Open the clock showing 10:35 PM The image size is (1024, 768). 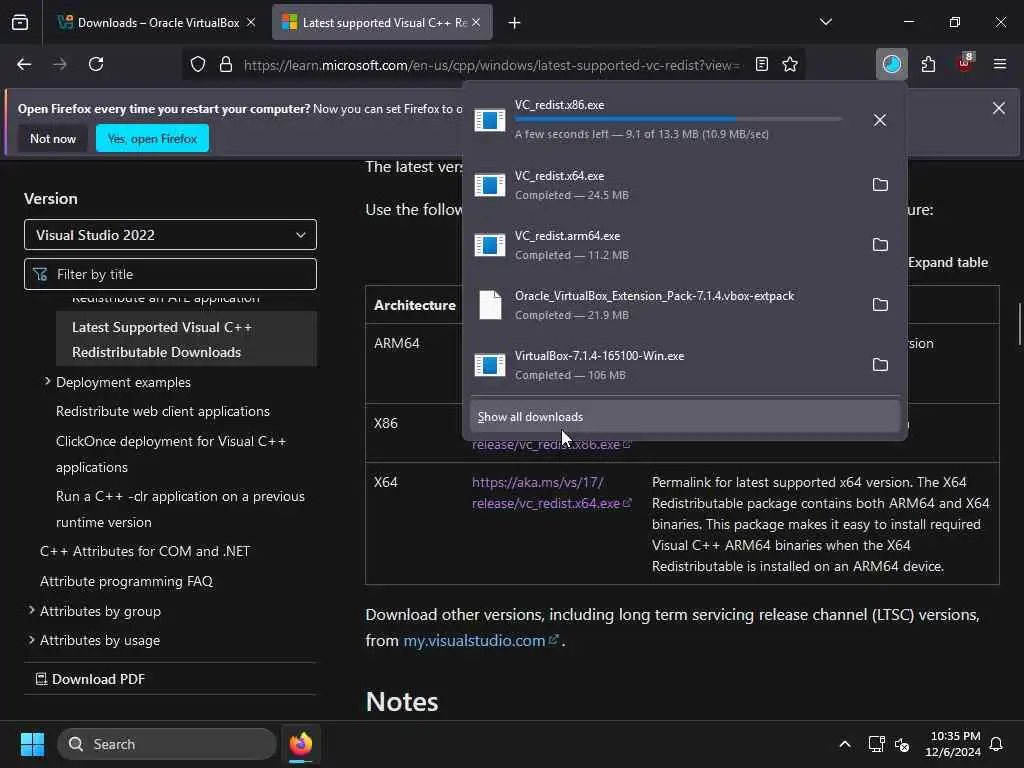point(954,744)
